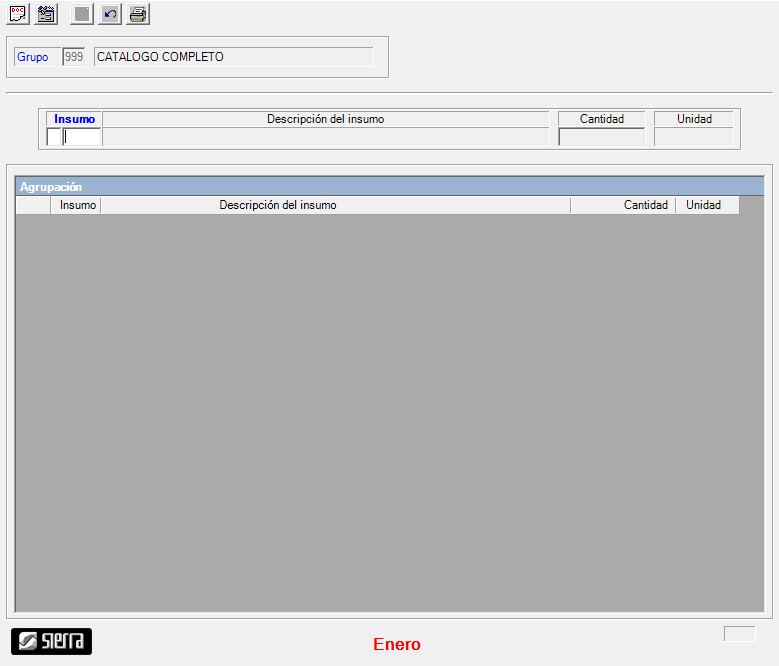Click the blue Insumo label

(75, 119)
